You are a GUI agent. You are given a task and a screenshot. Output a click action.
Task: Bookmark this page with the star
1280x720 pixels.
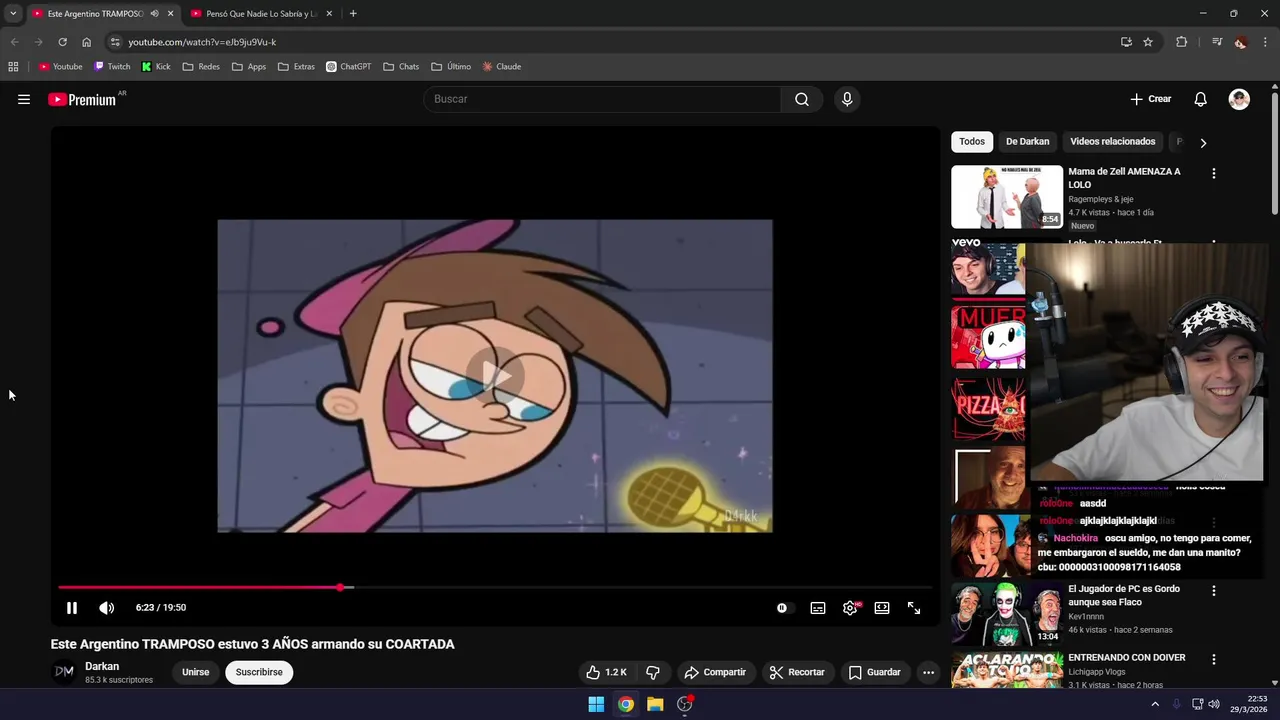click(1148, 42)
